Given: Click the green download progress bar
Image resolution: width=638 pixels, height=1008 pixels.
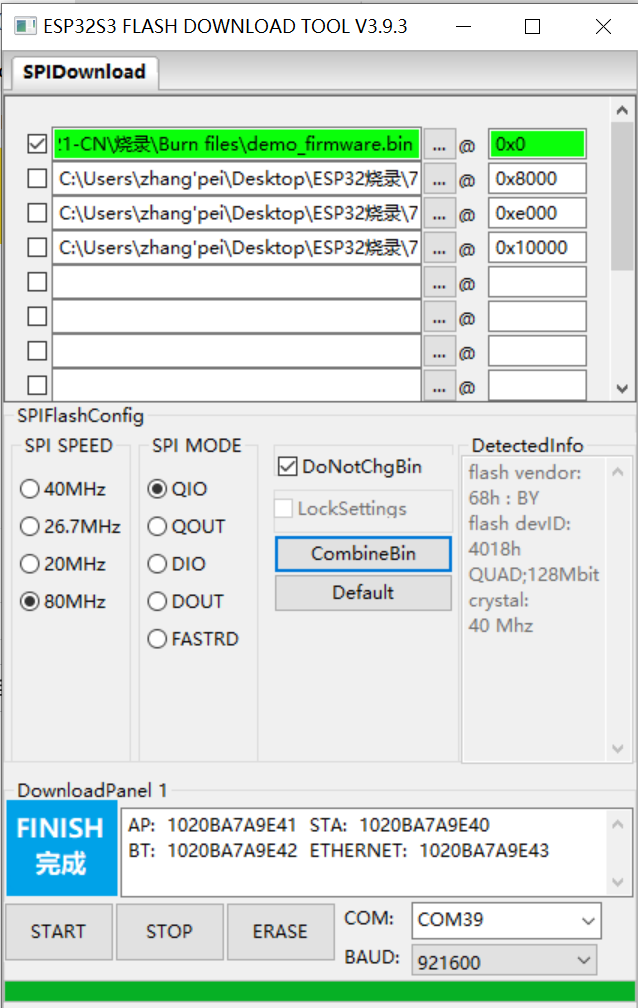Looking at the screenshot, I should click(318, 991).
